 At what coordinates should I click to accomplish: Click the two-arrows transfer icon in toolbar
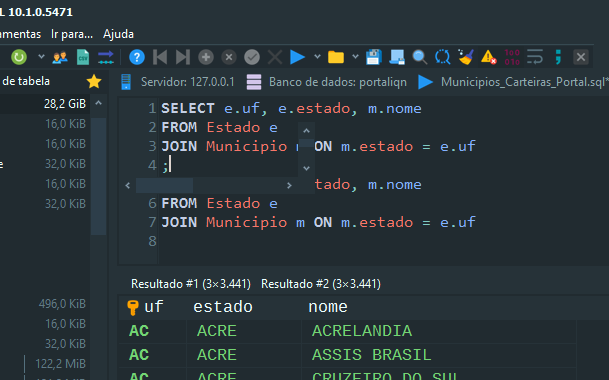tap(106, 57)
